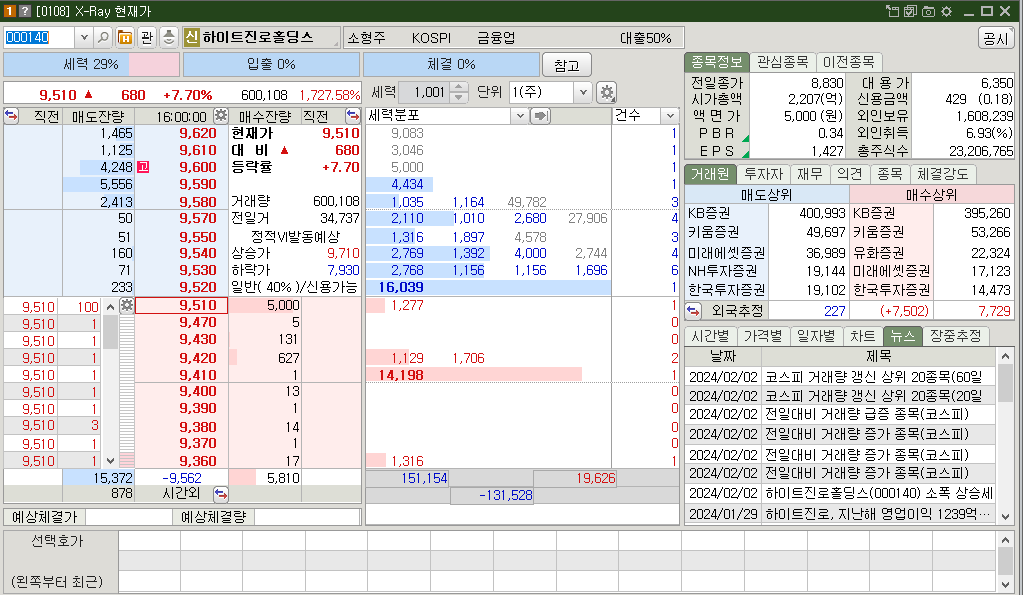Click the camera capture icon in title bar
The height and width of the screenshot is (595, 1023).
coord(928,11)
